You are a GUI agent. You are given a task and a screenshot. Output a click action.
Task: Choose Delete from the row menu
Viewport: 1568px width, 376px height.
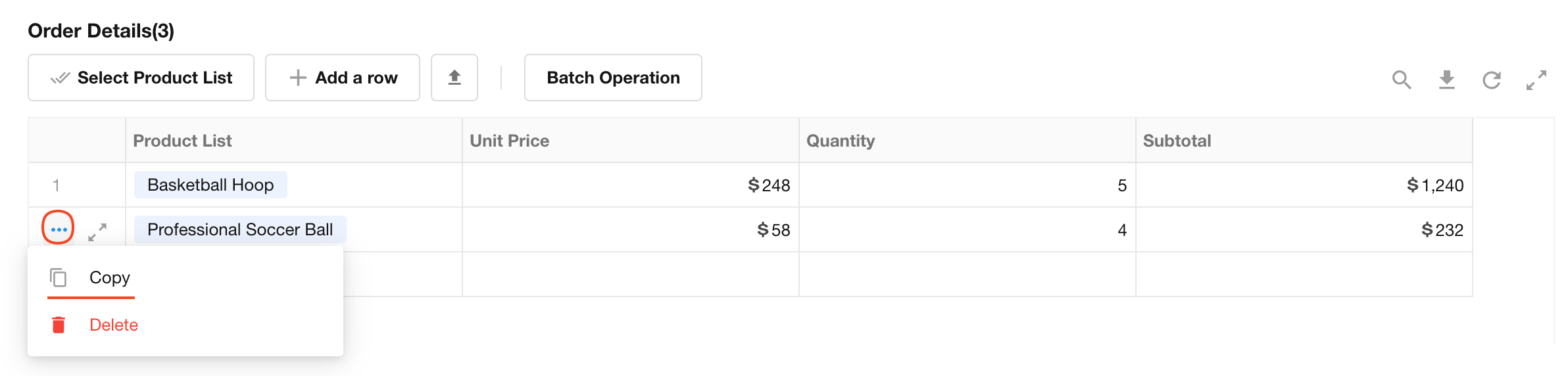pyautogui.click(x=114, y=325)
